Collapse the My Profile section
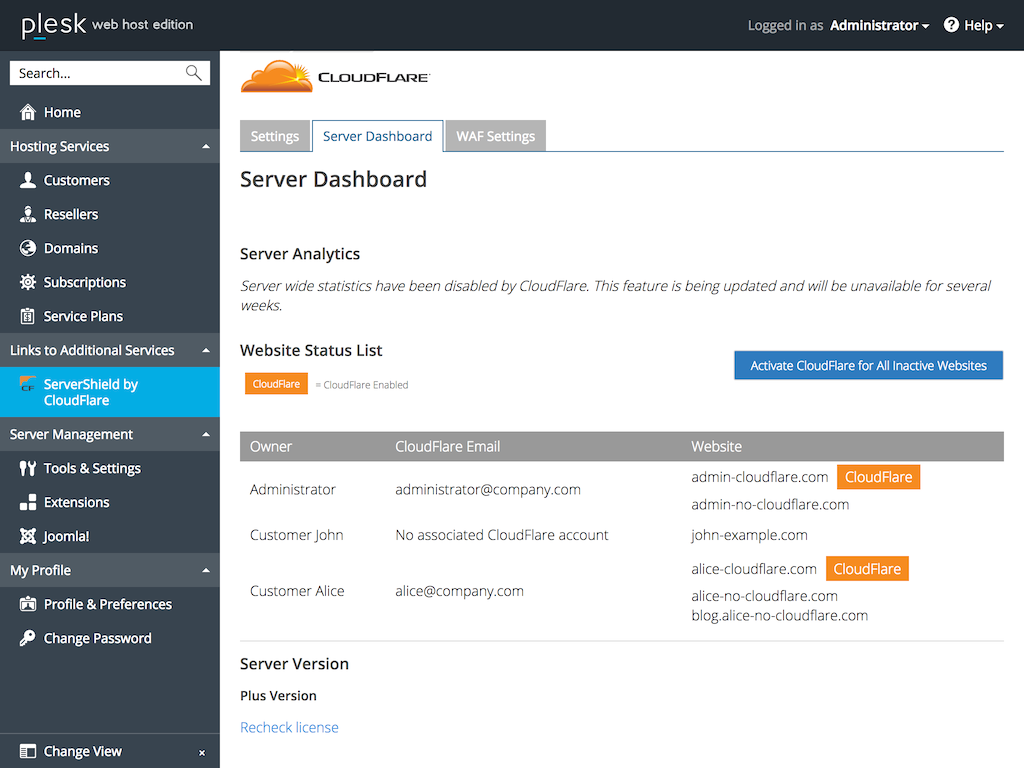 [x=206, y=570]
